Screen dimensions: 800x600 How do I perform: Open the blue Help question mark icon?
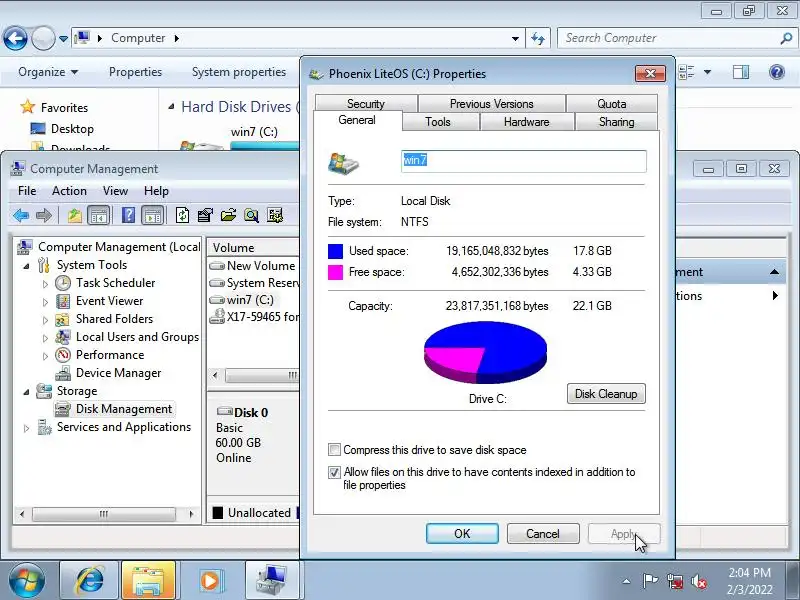(x=128, y=215)
